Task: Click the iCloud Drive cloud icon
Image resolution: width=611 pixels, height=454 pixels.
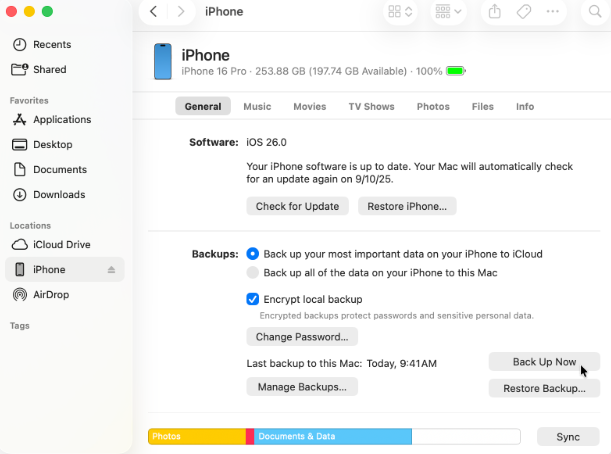Action: (19, 245)
